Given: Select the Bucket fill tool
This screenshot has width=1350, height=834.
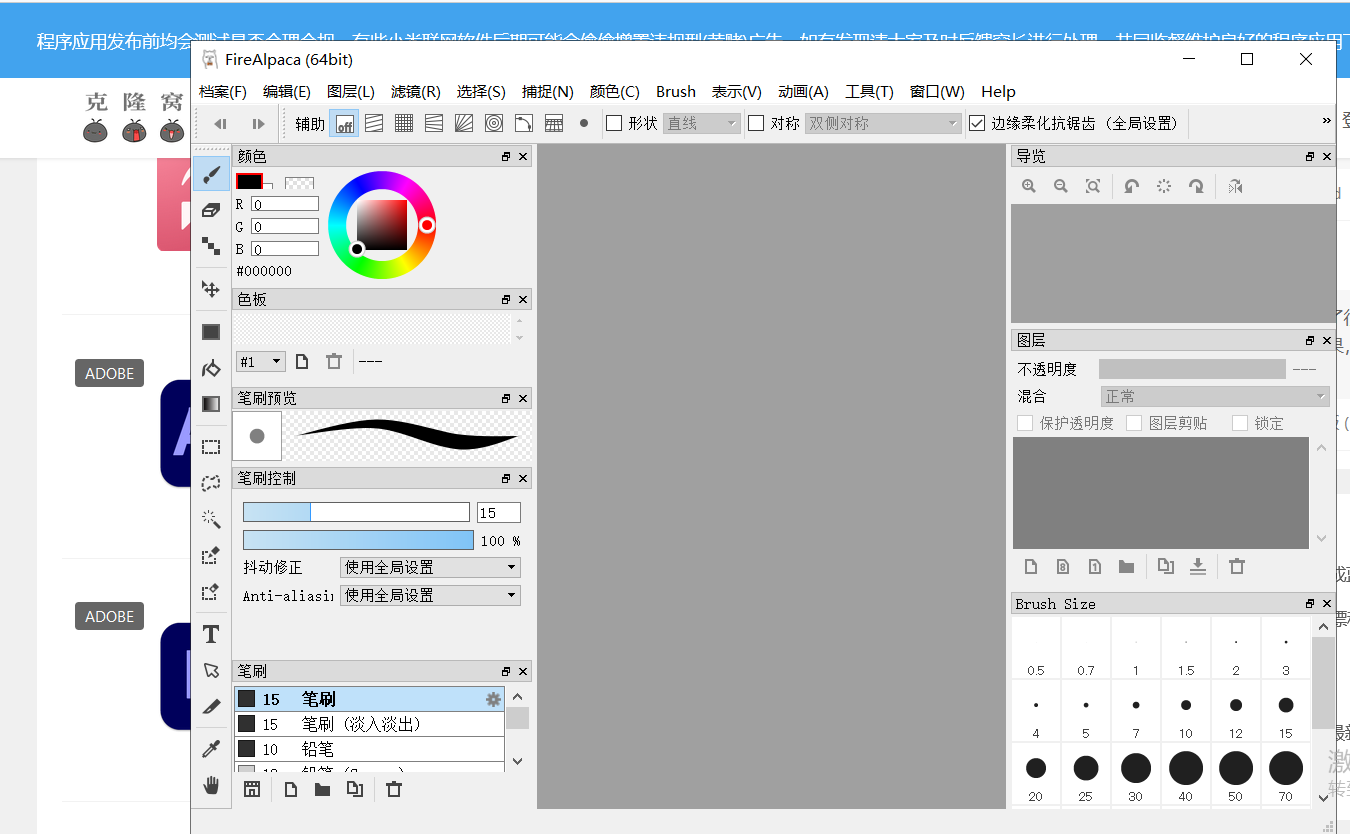Looking at the screenshot, I should [x=211, y=369].
